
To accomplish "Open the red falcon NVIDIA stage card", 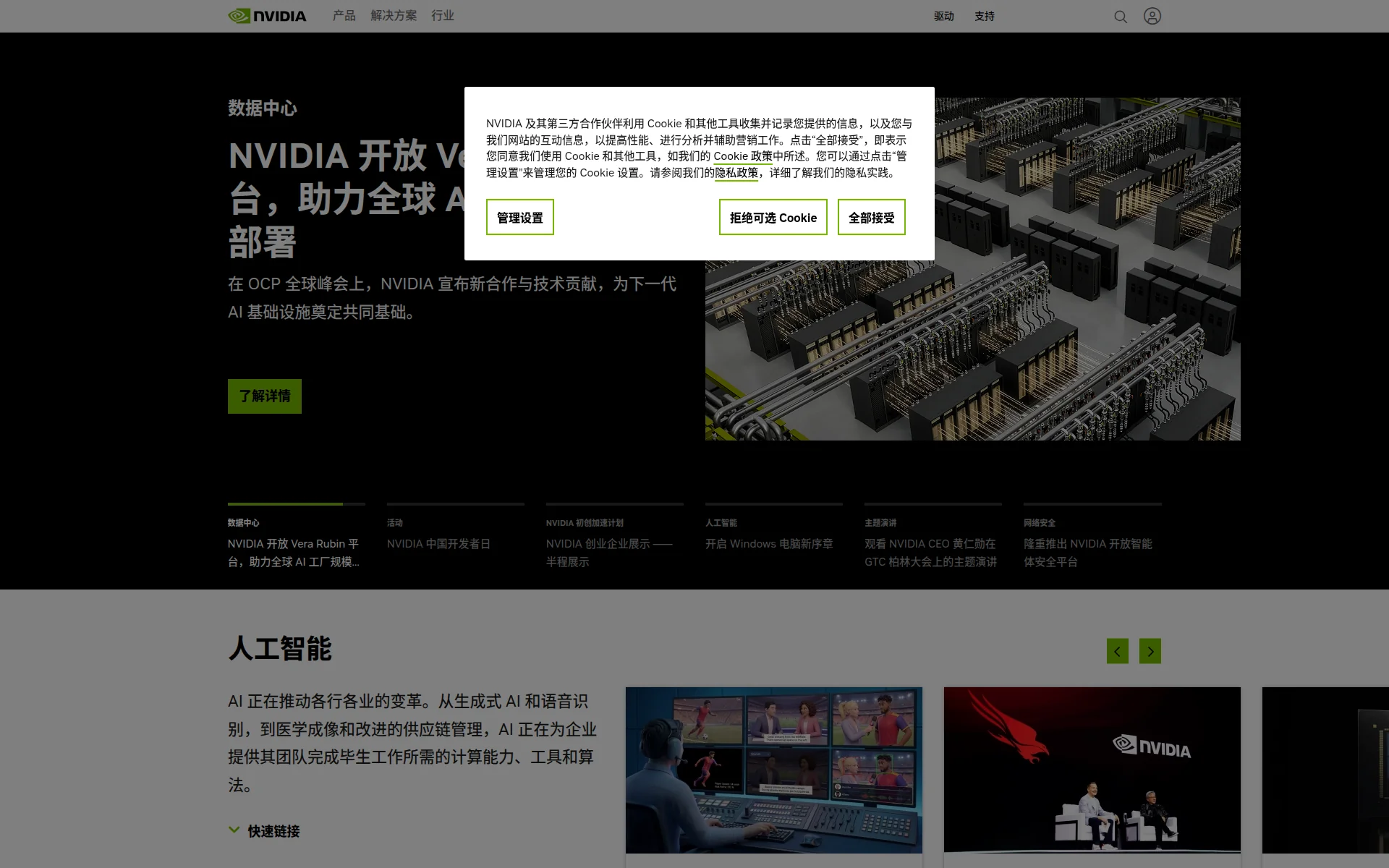I will point(1092,770).
